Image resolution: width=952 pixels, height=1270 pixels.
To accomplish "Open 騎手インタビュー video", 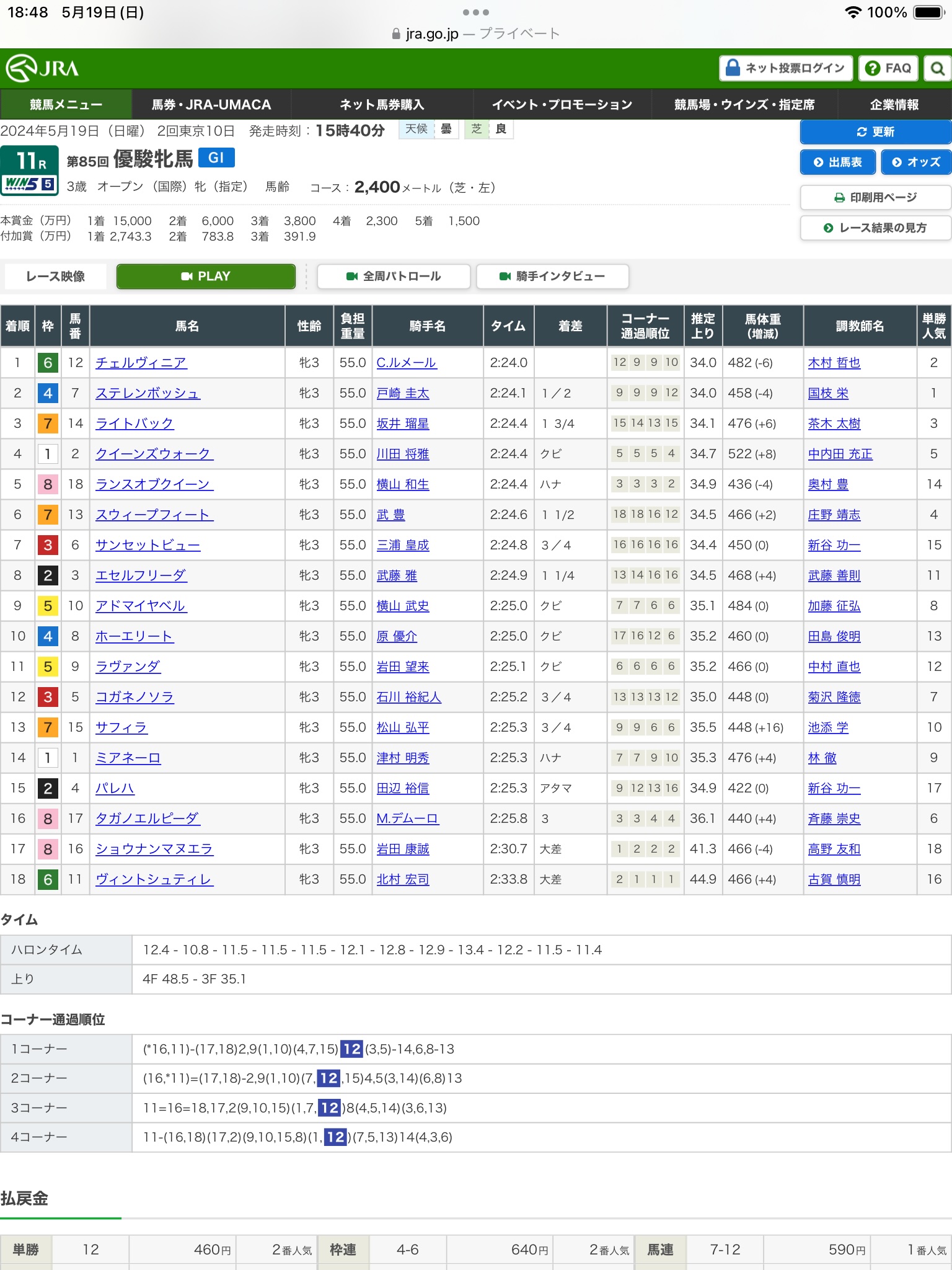I will (x=552, y=276).
